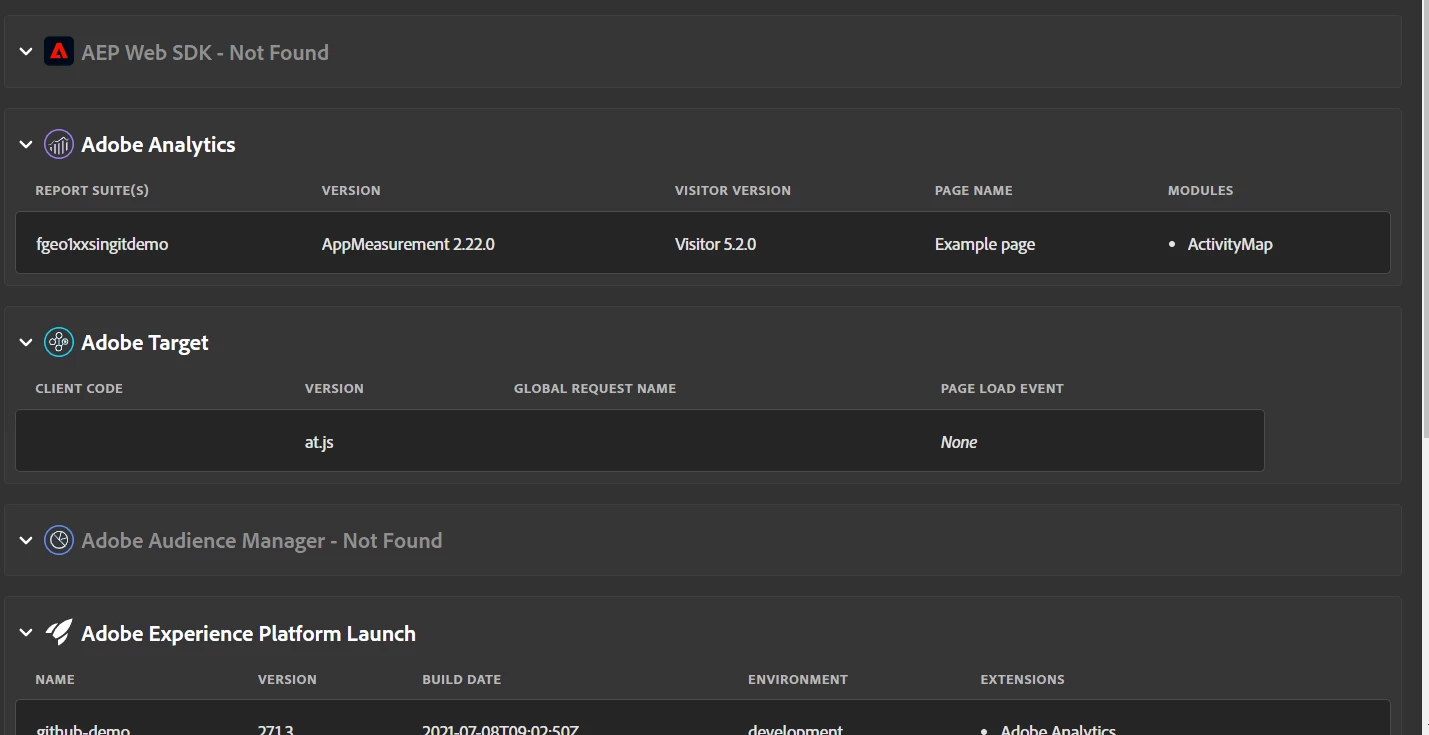Collapse the Adobe Analytics section chevron
The image size is (1429, 735).
pos(26,144)
